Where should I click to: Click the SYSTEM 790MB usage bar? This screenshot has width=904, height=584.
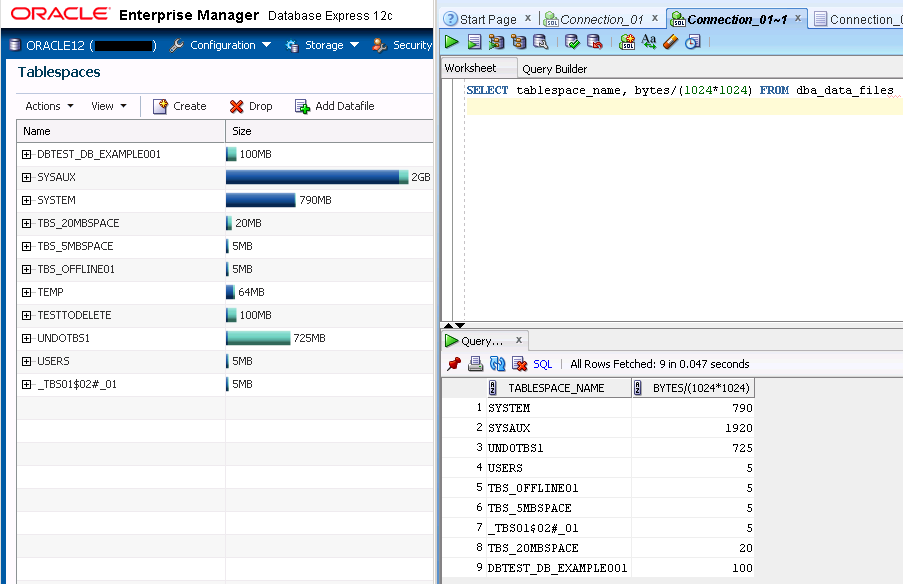pyautogui.click(x=261, y=201)
